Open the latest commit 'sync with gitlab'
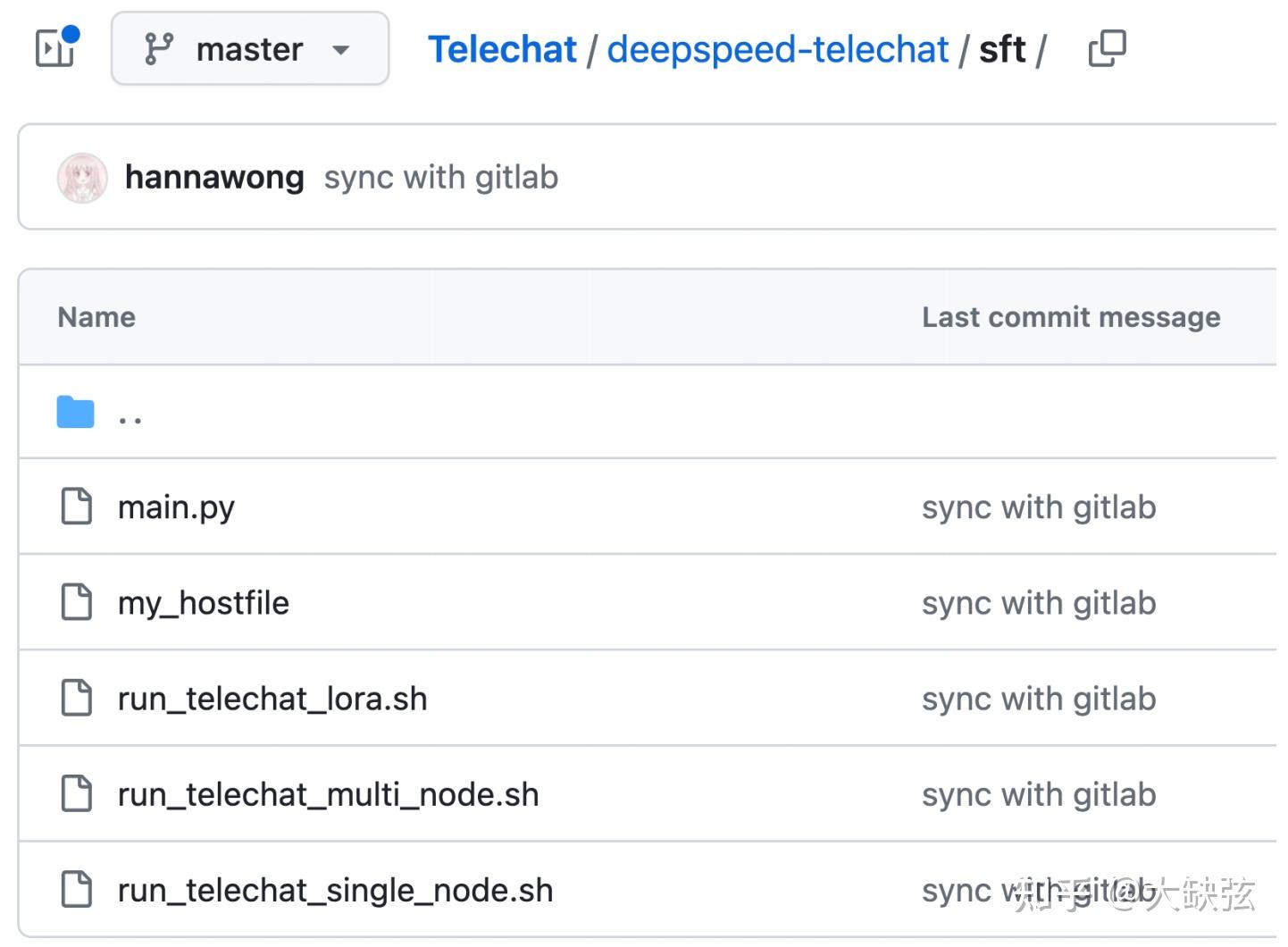 point(440,178)
